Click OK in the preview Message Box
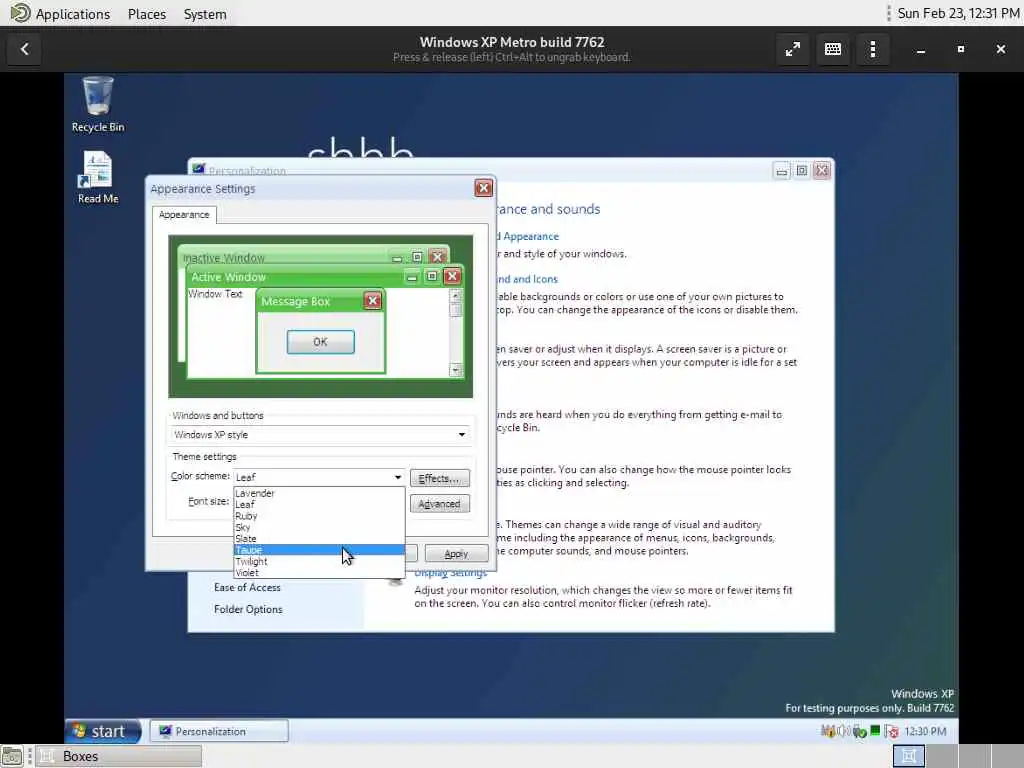The width and height of the screenshot is (1024, 768). coord(320,342)
